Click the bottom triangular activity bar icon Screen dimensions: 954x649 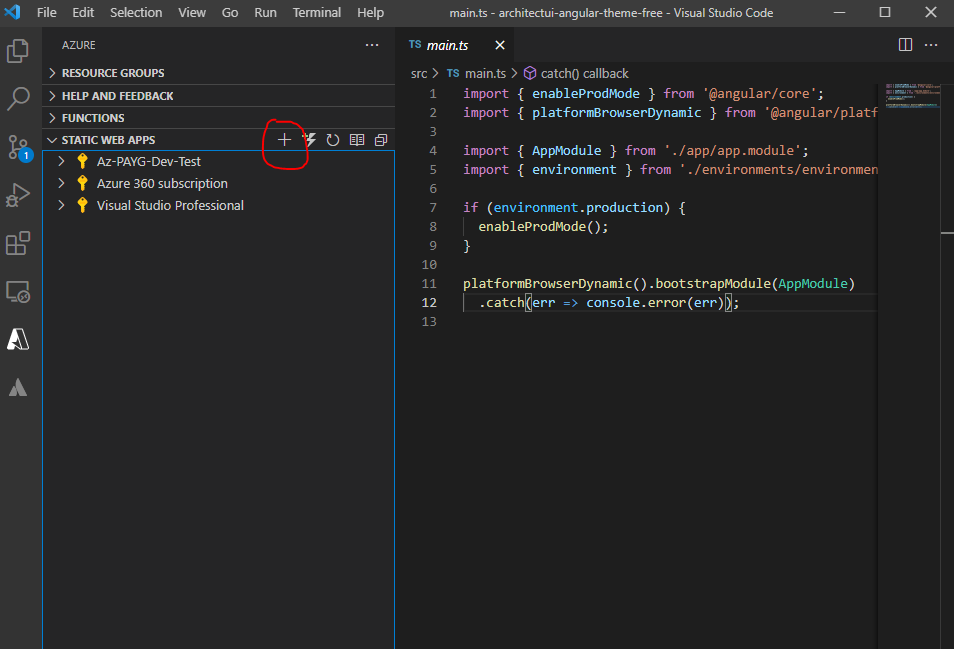[18, 387]
